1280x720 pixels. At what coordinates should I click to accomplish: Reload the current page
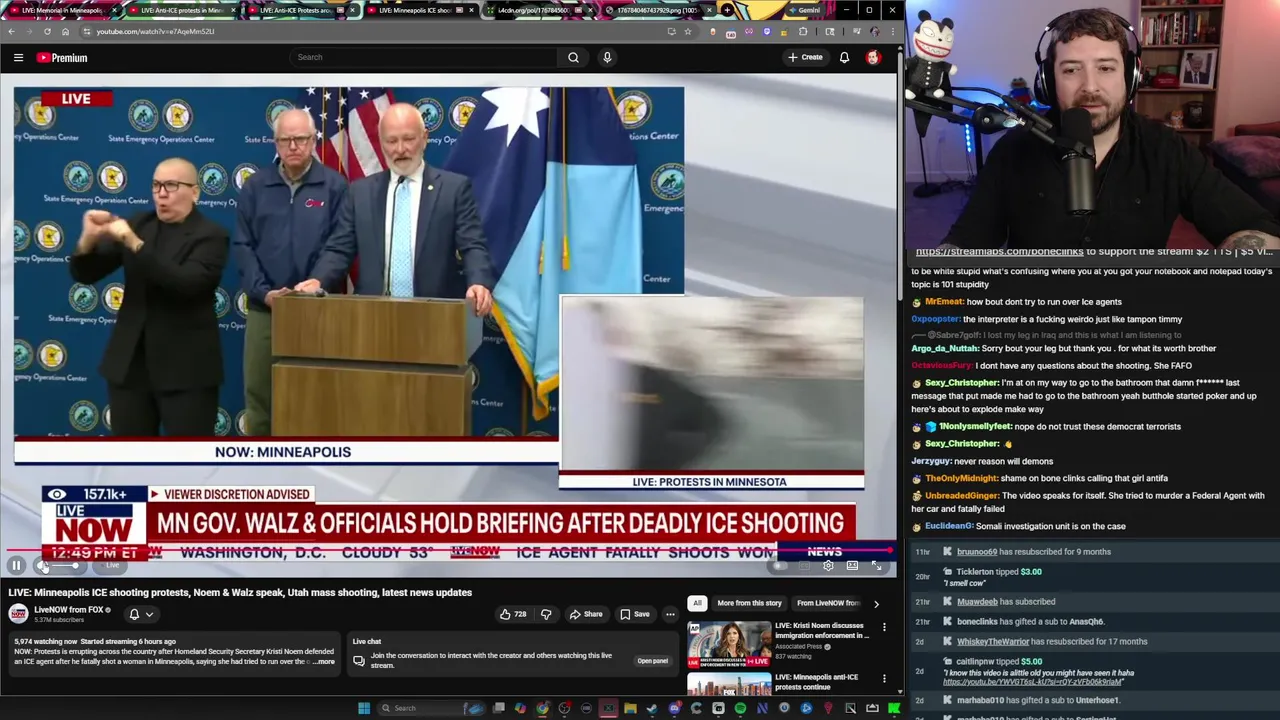[47, 31]
